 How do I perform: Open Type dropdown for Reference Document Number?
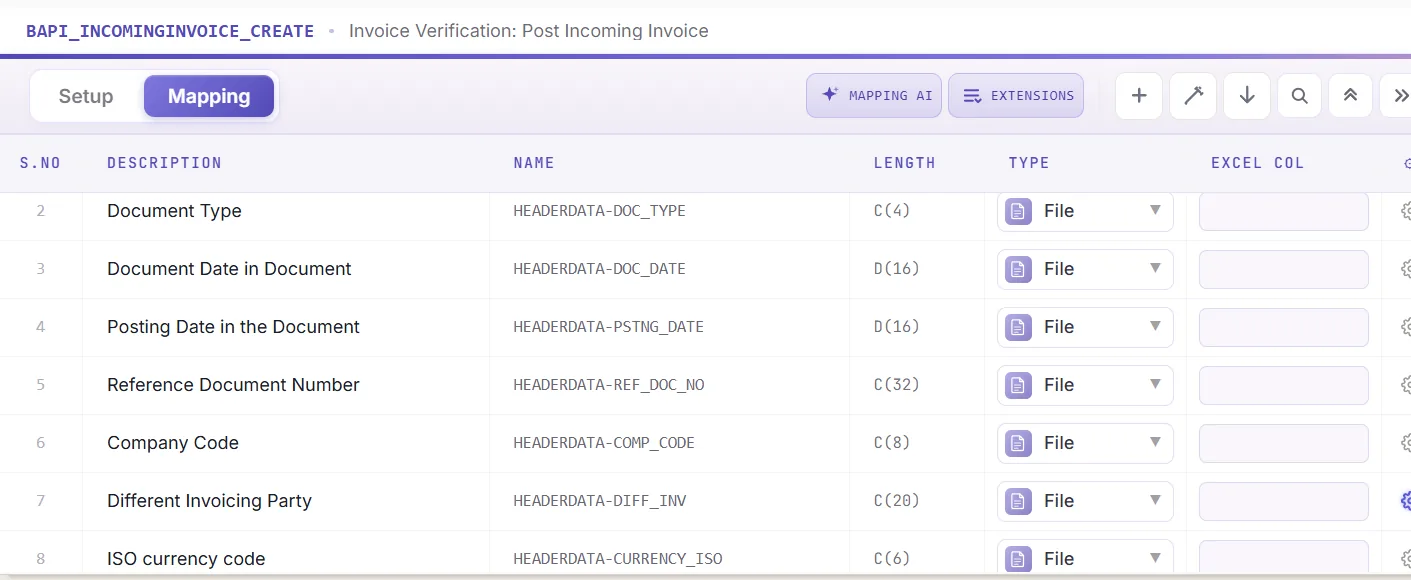1085,385
